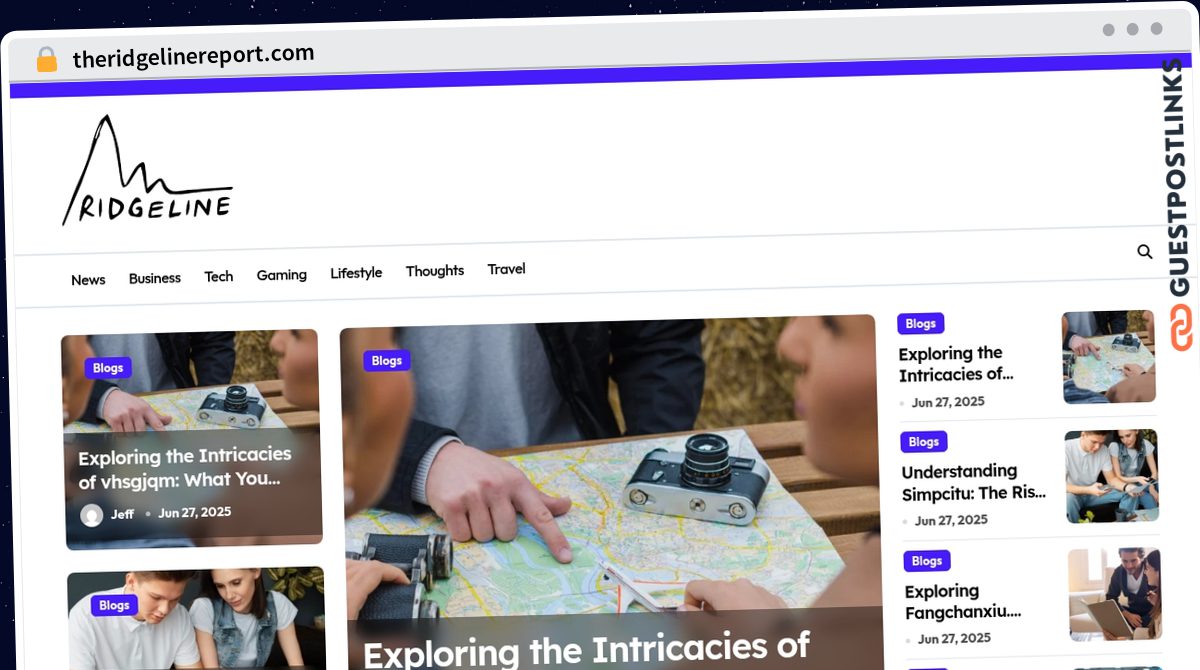Click the Jeff author name link
The height and width of the screenshot is (670, 1200).
point(122,514)
